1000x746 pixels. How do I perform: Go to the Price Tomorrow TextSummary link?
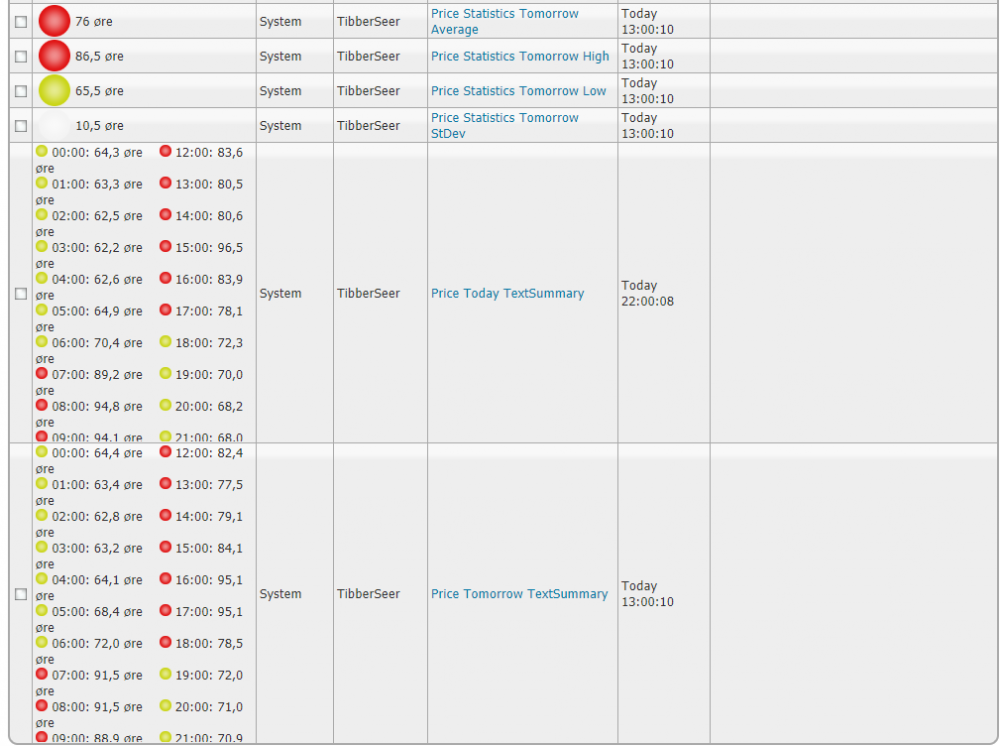coord(519,594)
